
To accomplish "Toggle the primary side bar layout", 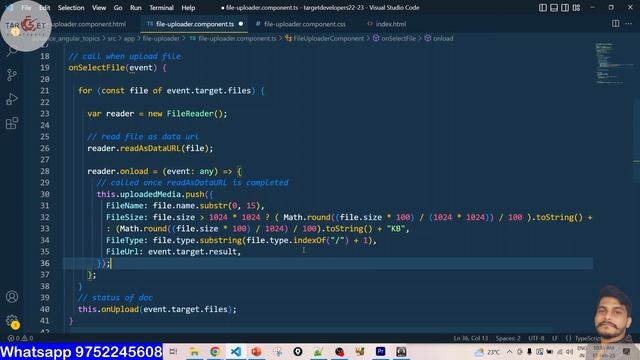I will tap(543, 7).
